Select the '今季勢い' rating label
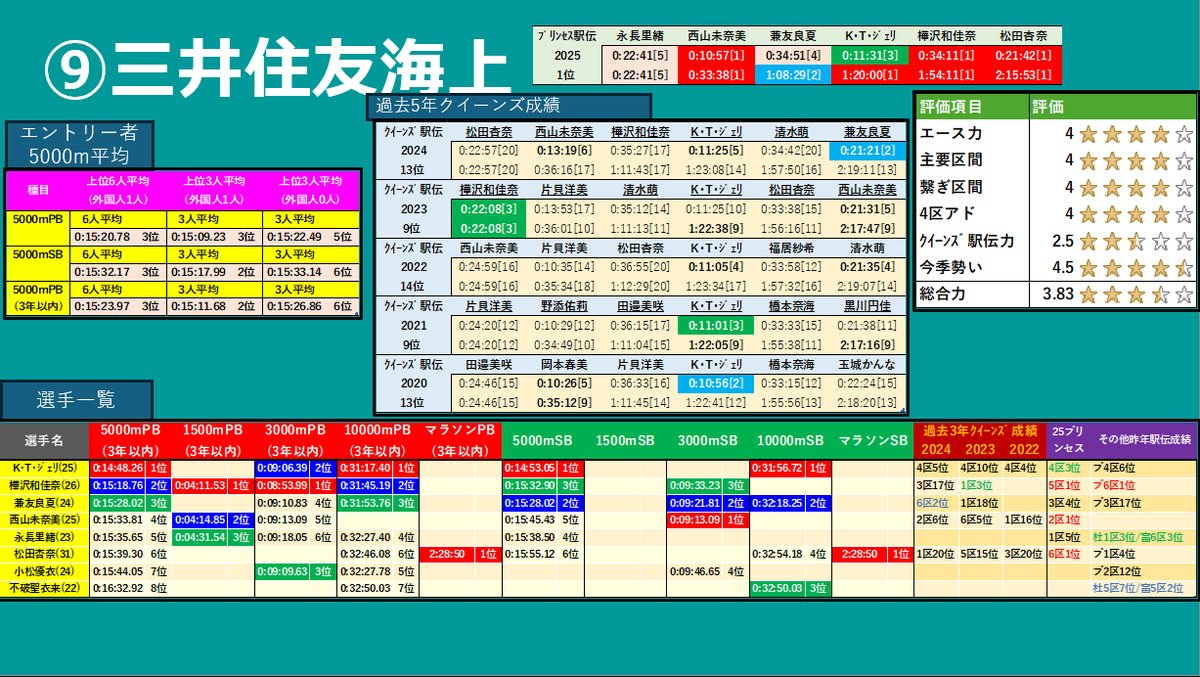1200x677 pixels. click(950, 268)
